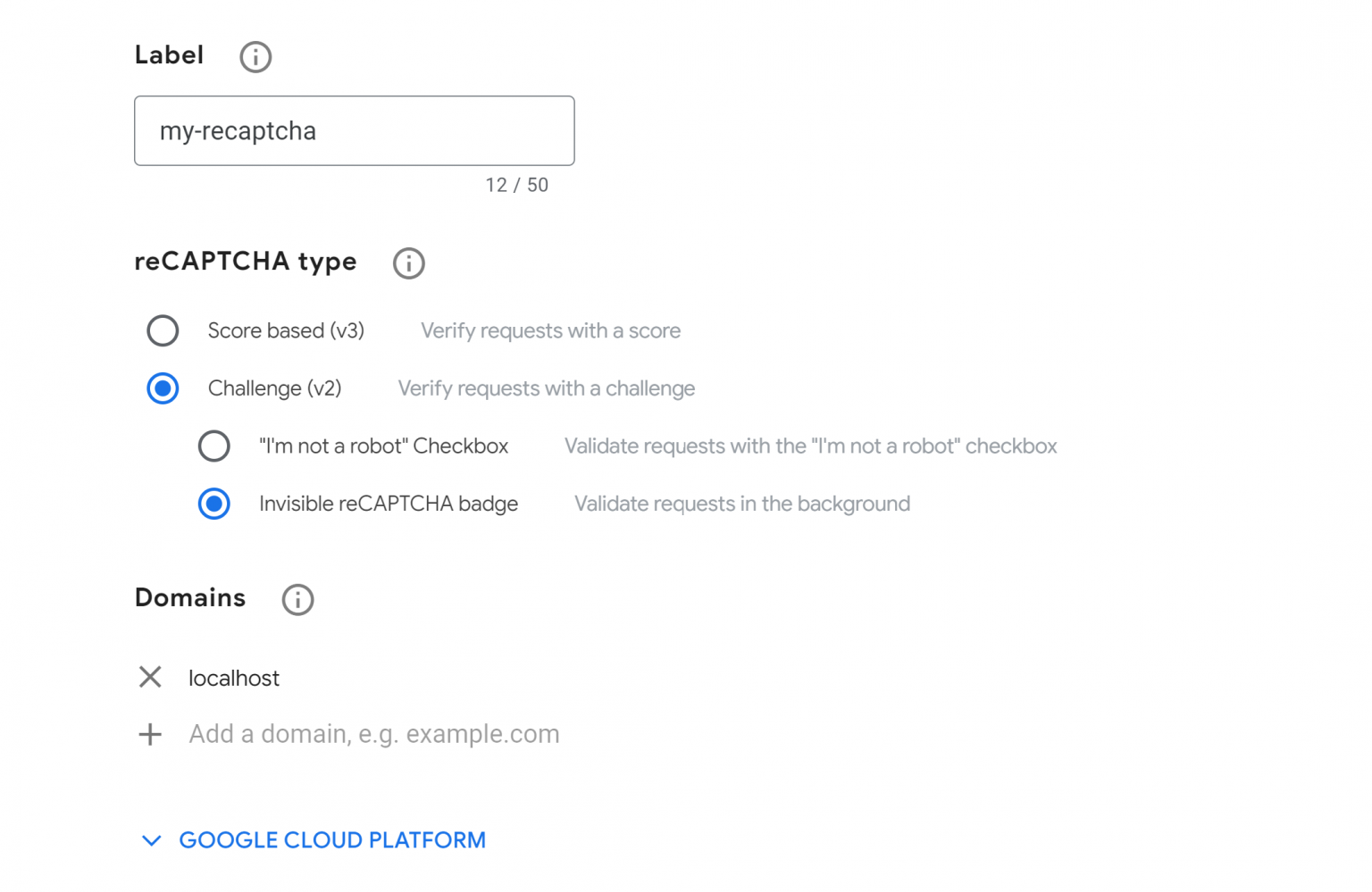1372x892 pixels.
Task: Choose the "I'm not a robot" Checkbox radio button
Action: pyautogui.click(x=214, y=446)
